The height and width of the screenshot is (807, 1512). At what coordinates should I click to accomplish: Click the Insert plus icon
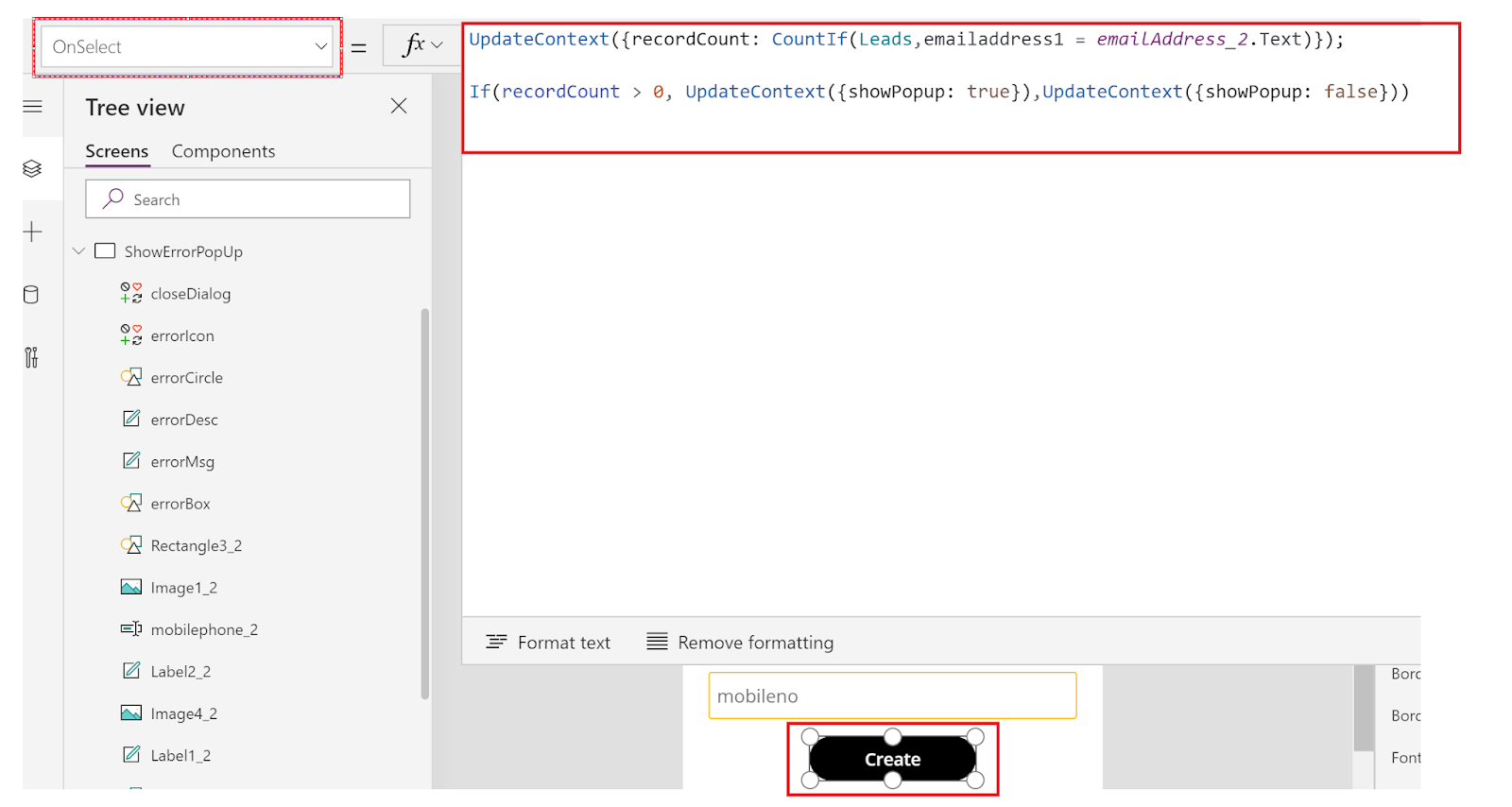pos(32,232)
